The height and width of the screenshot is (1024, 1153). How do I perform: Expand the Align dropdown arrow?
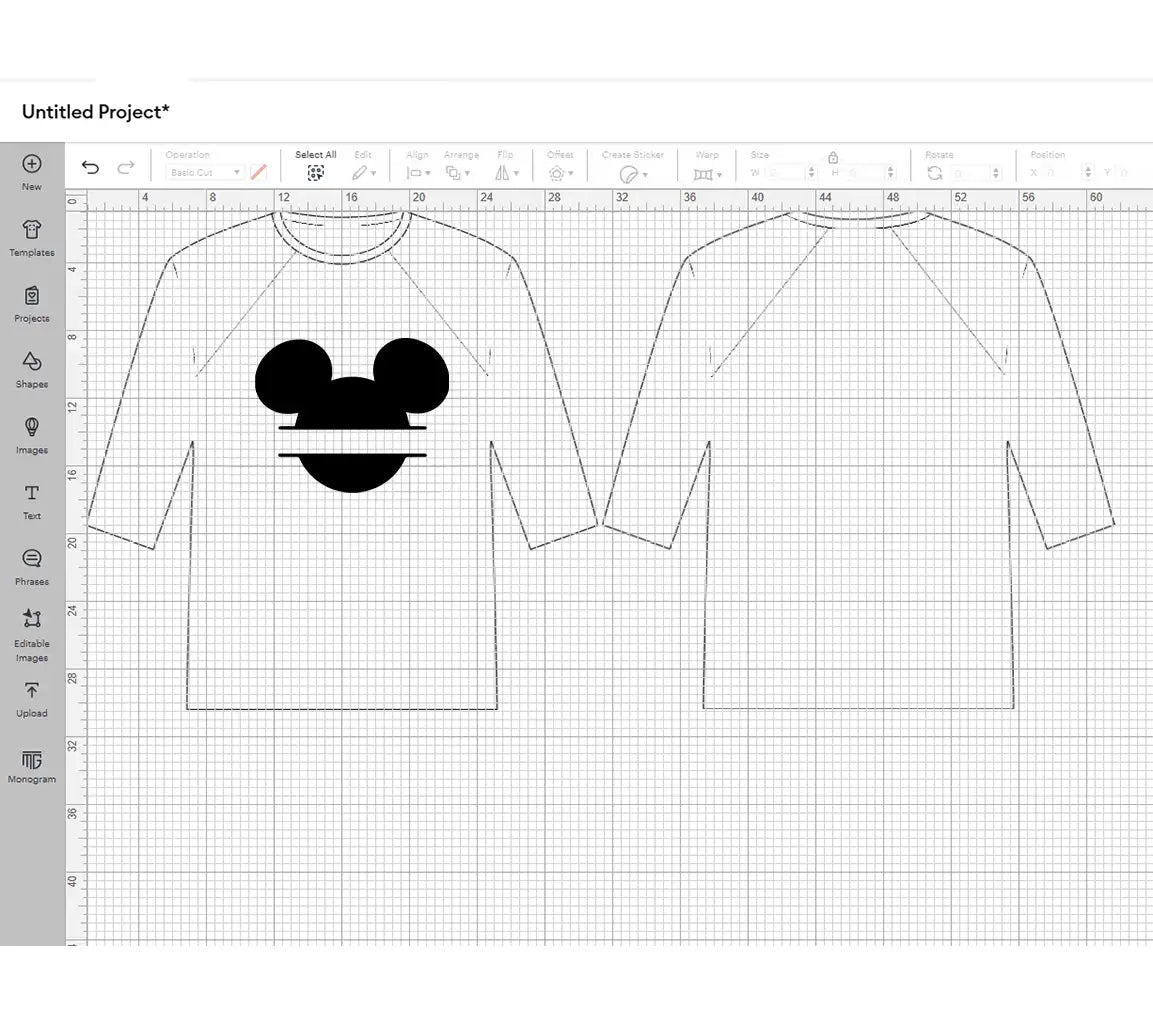(428, 173)
